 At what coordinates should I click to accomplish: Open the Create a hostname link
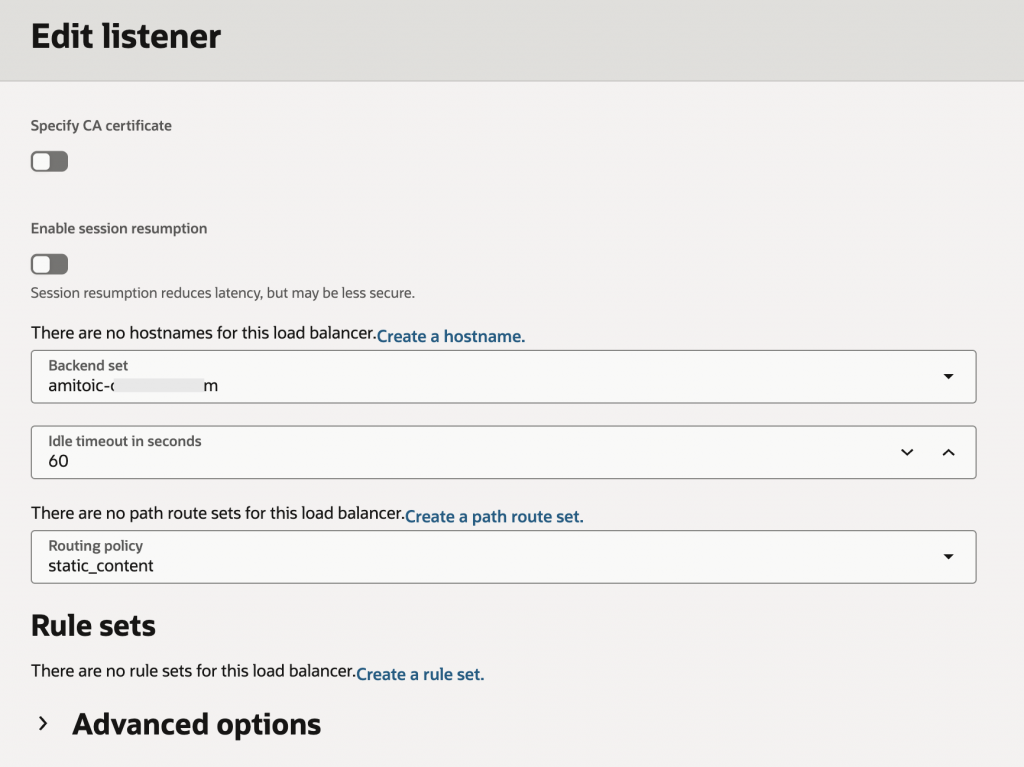click(451, 336)
